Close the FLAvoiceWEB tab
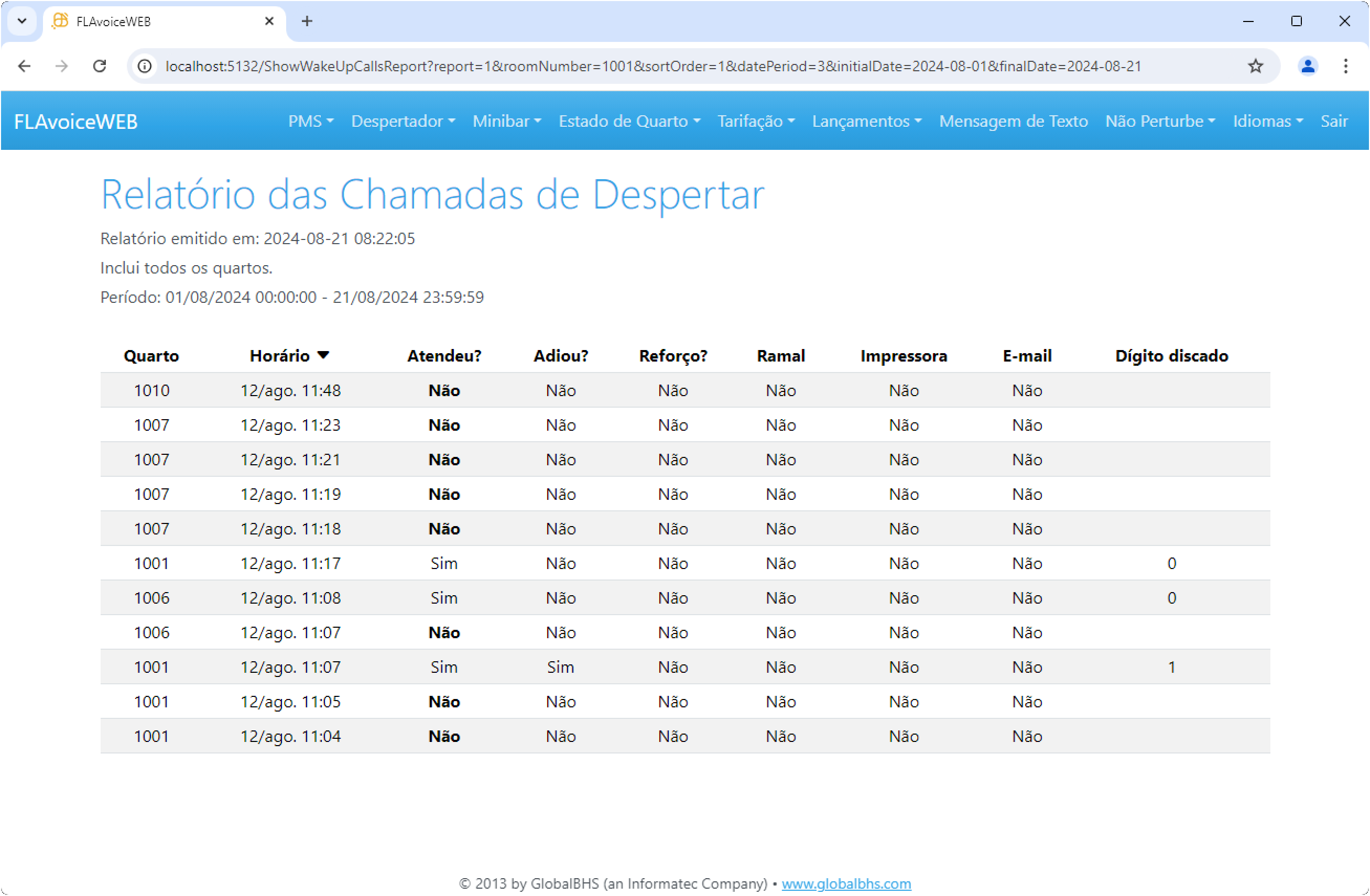Viewport: 1370px width, 896px height. click(x=269, y=21)
